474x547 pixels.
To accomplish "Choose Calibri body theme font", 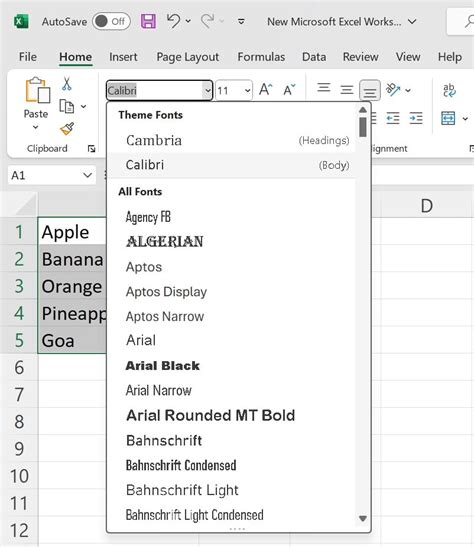I will (x=231, y=165).
